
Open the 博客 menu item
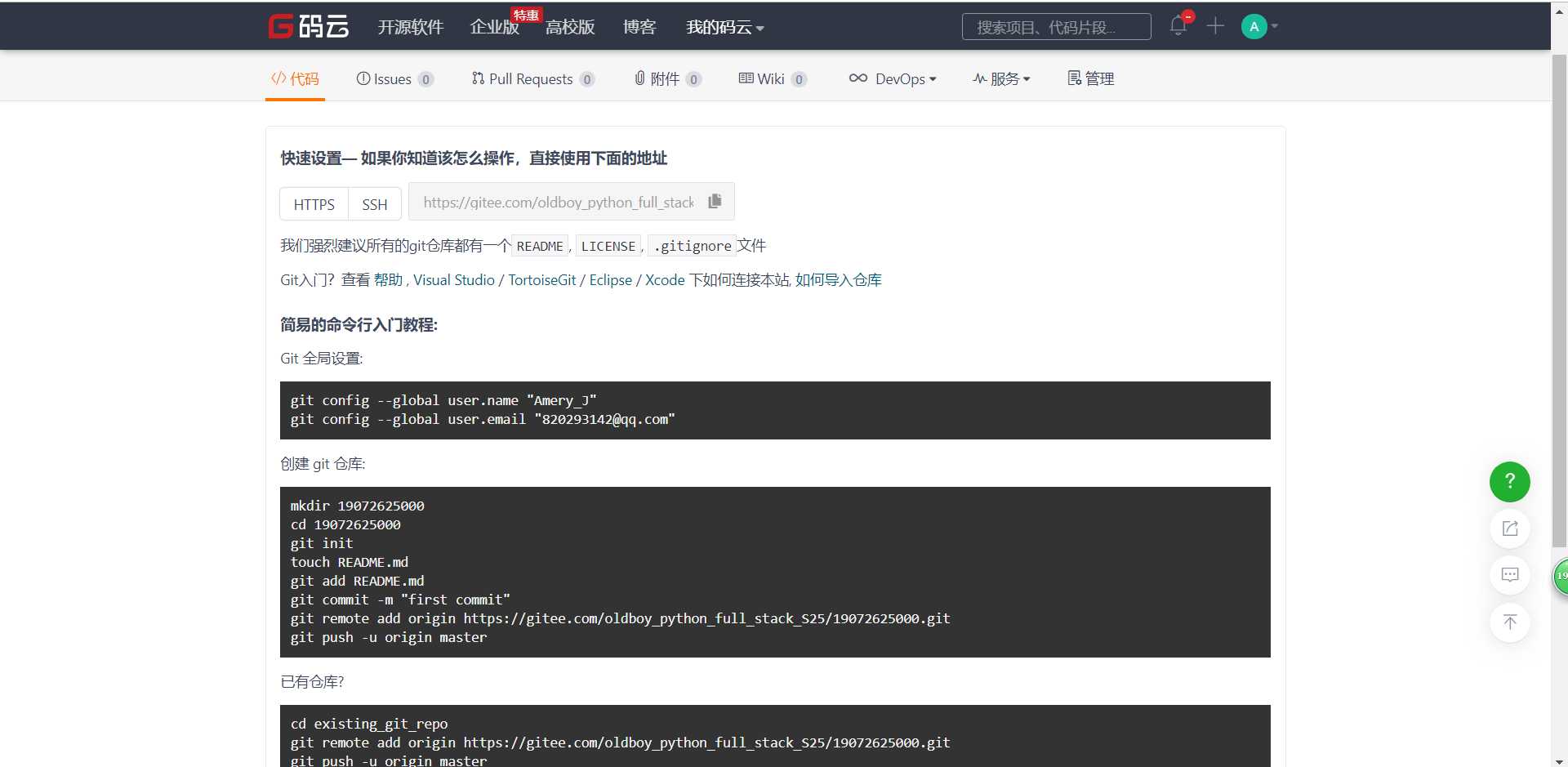click(x=639, y=27)
